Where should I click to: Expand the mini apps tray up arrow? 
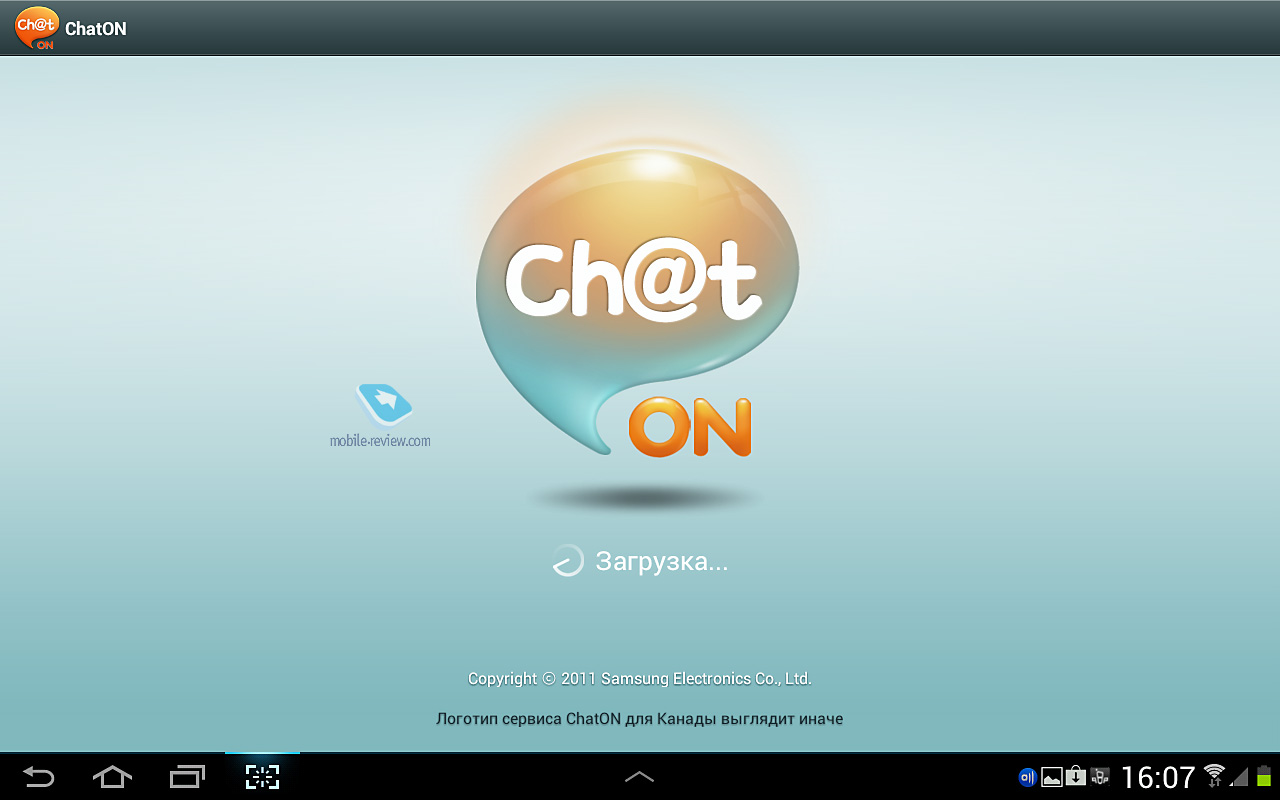[640, 776]
